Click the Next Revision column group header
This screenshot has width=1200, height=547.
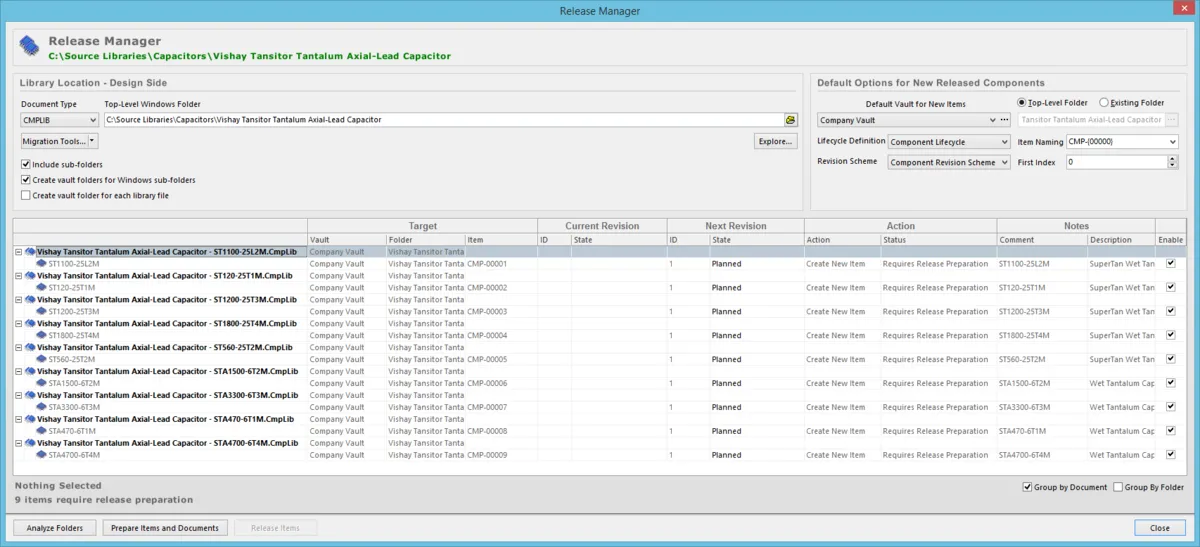tap(735, 226)
